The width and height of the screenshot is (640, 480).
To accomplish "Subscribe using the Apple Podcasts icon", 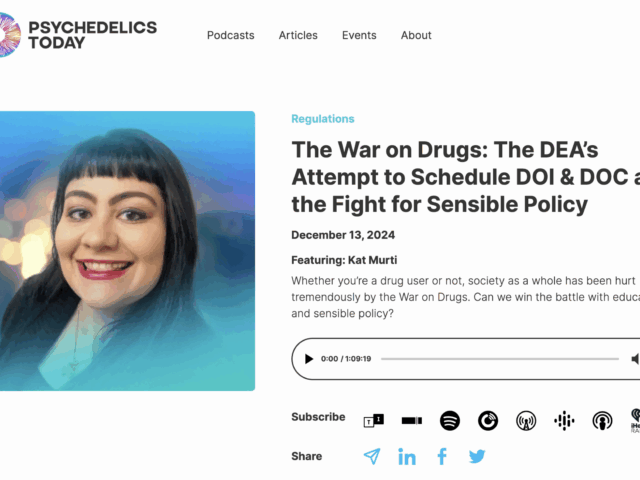I will (x=602, y=421).
